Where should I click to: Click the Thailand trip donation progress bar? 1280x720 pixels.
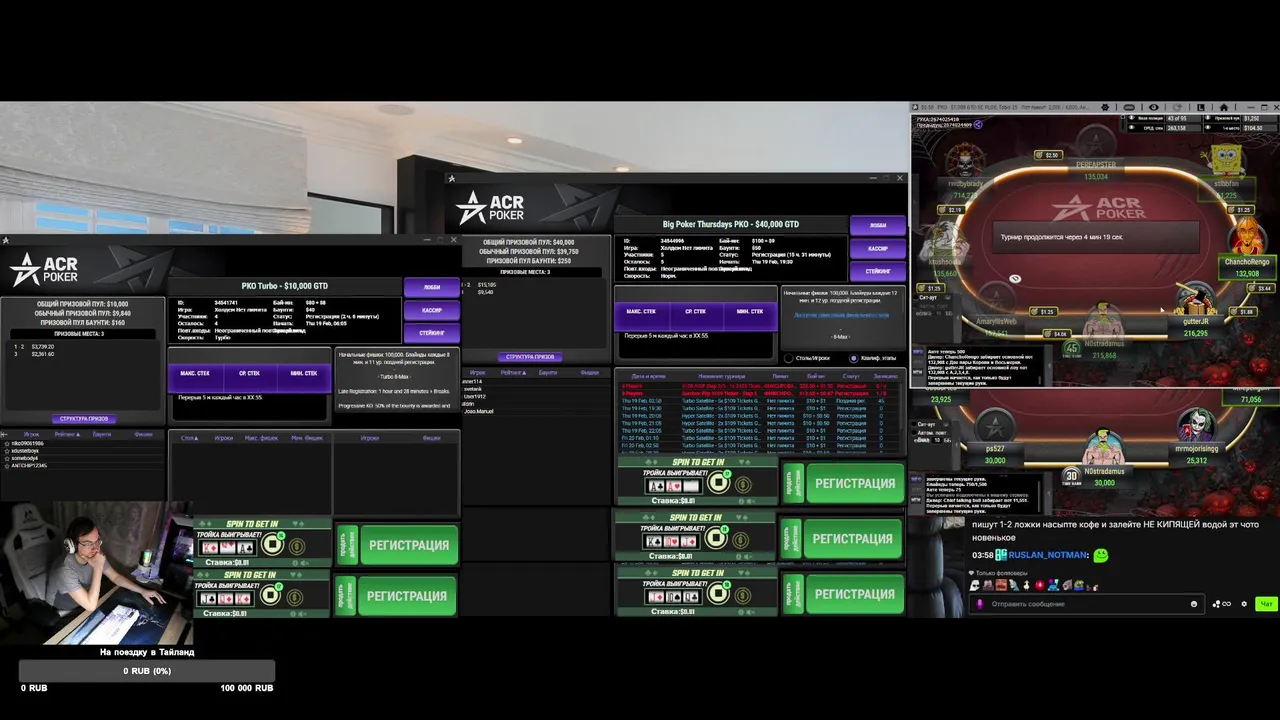[x=147, y=671]
